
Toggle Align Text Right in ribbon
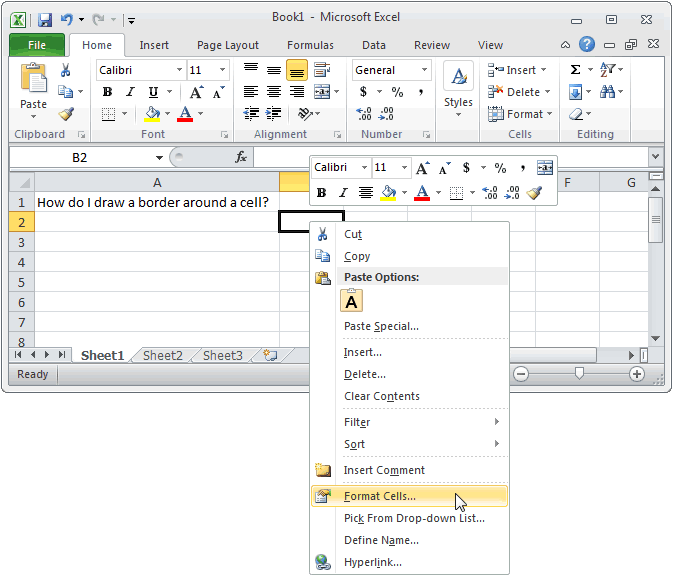tap(297, 92)
